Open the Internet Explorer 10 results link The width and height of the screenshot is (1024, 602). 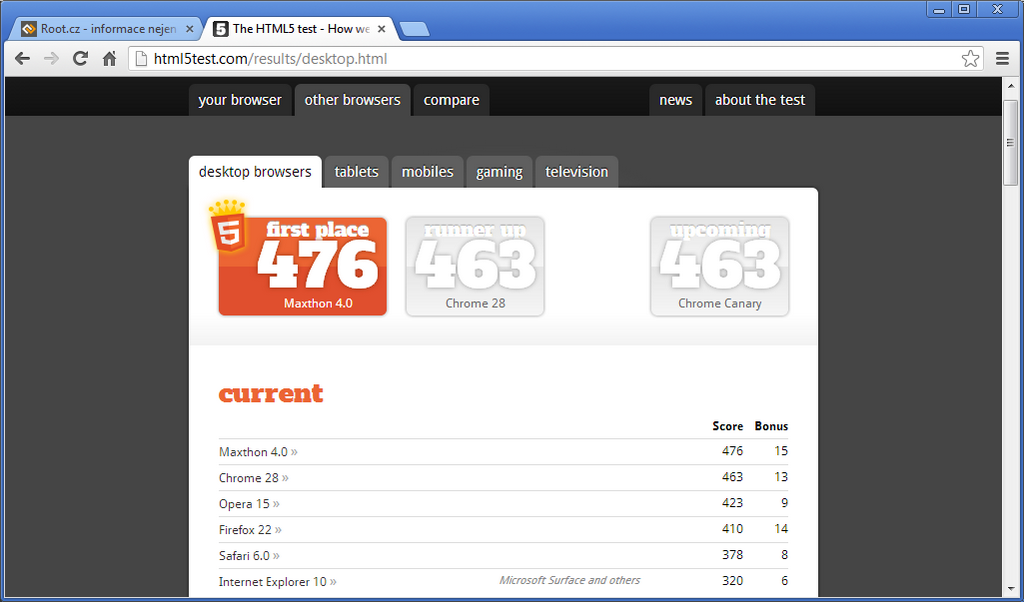278,582
